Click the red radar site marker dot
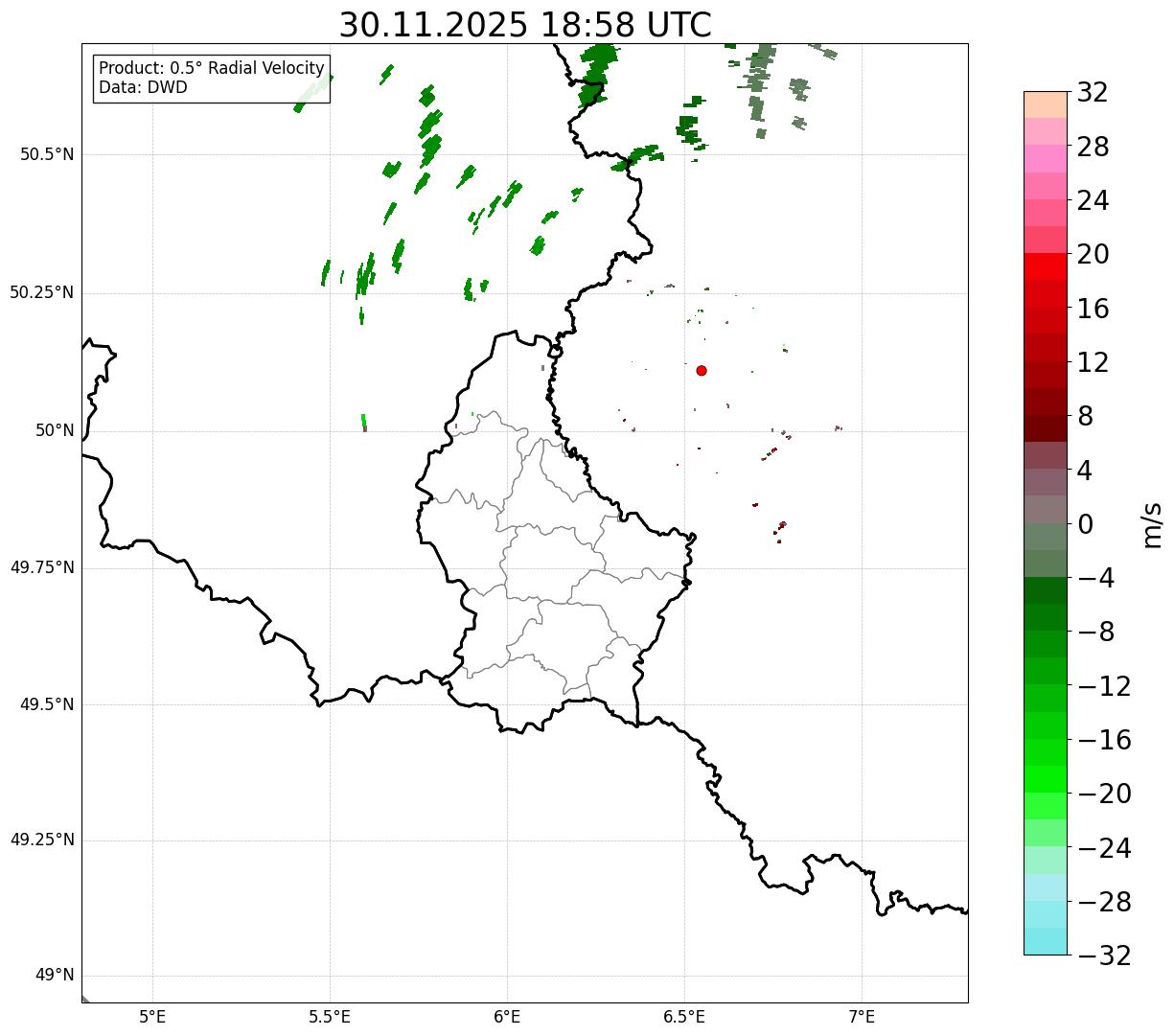The height and width of the screenshot is (1036, 1174). tap(702, 371)
